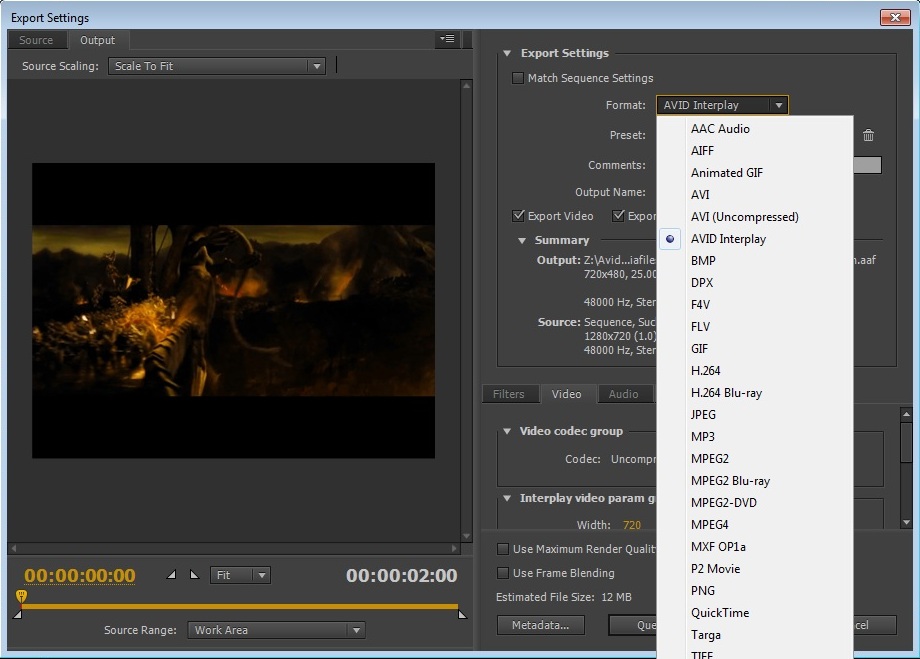920x659 pixels.
Task: Collapse the Interplay video param group
Action: [x=507, y=498]
